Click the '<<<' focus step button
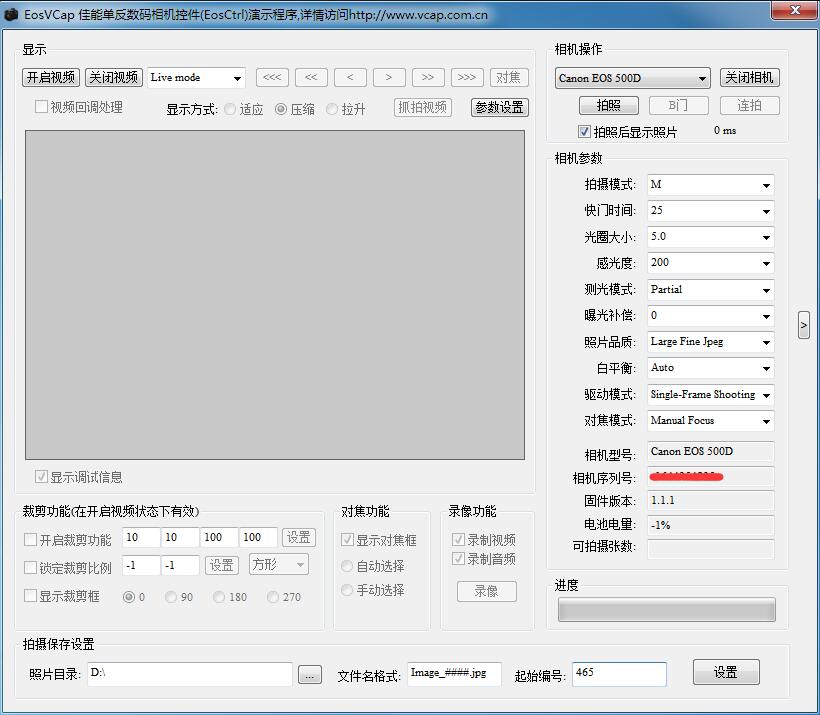The height and width of the screenshot is (715, 820). 271,77
